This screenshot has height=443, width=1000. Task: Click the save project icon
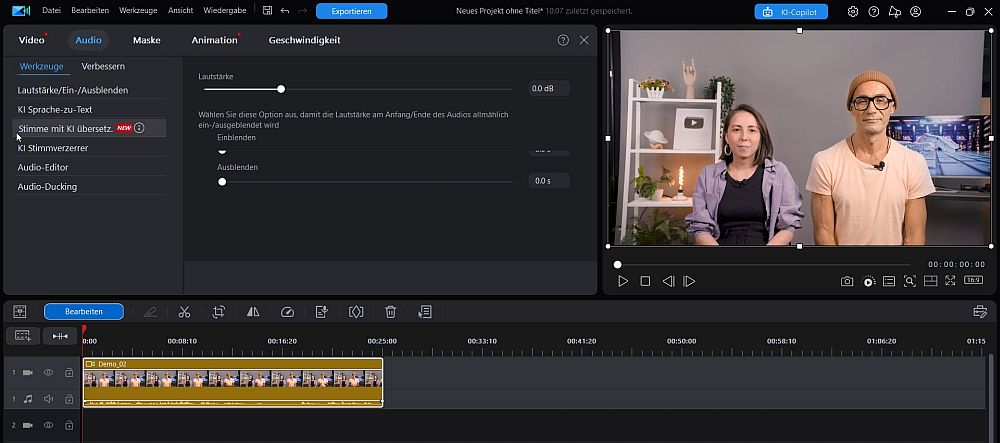[267, 11]
